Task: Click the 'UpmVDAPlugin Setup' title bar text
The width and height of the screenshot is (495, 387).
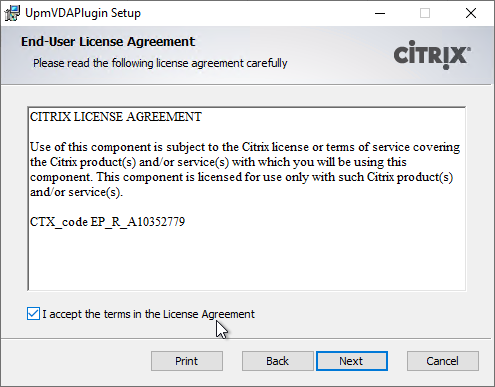Action: coord(83,13)
